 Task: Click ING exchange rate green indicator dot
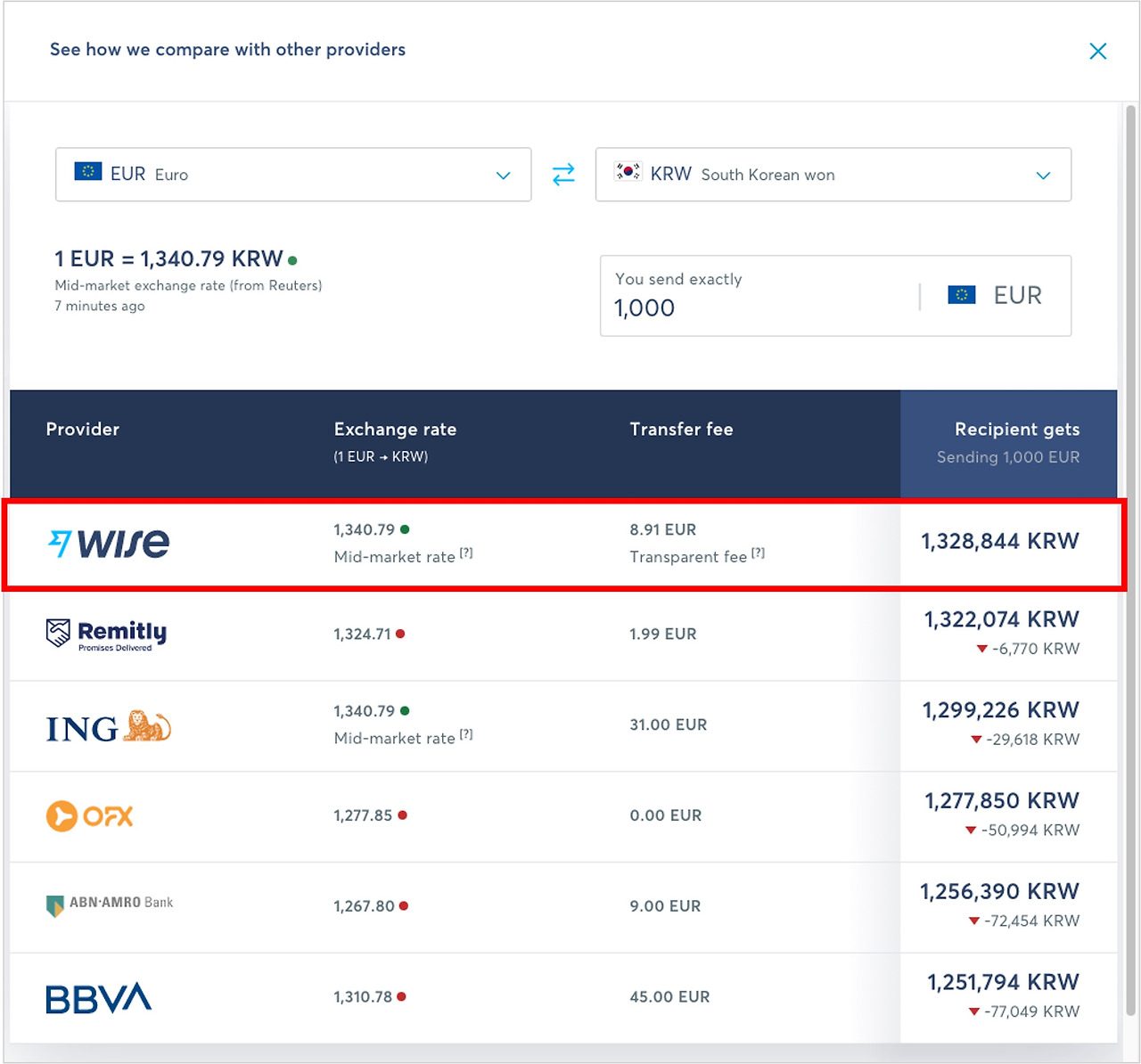(x=405, y=711)
